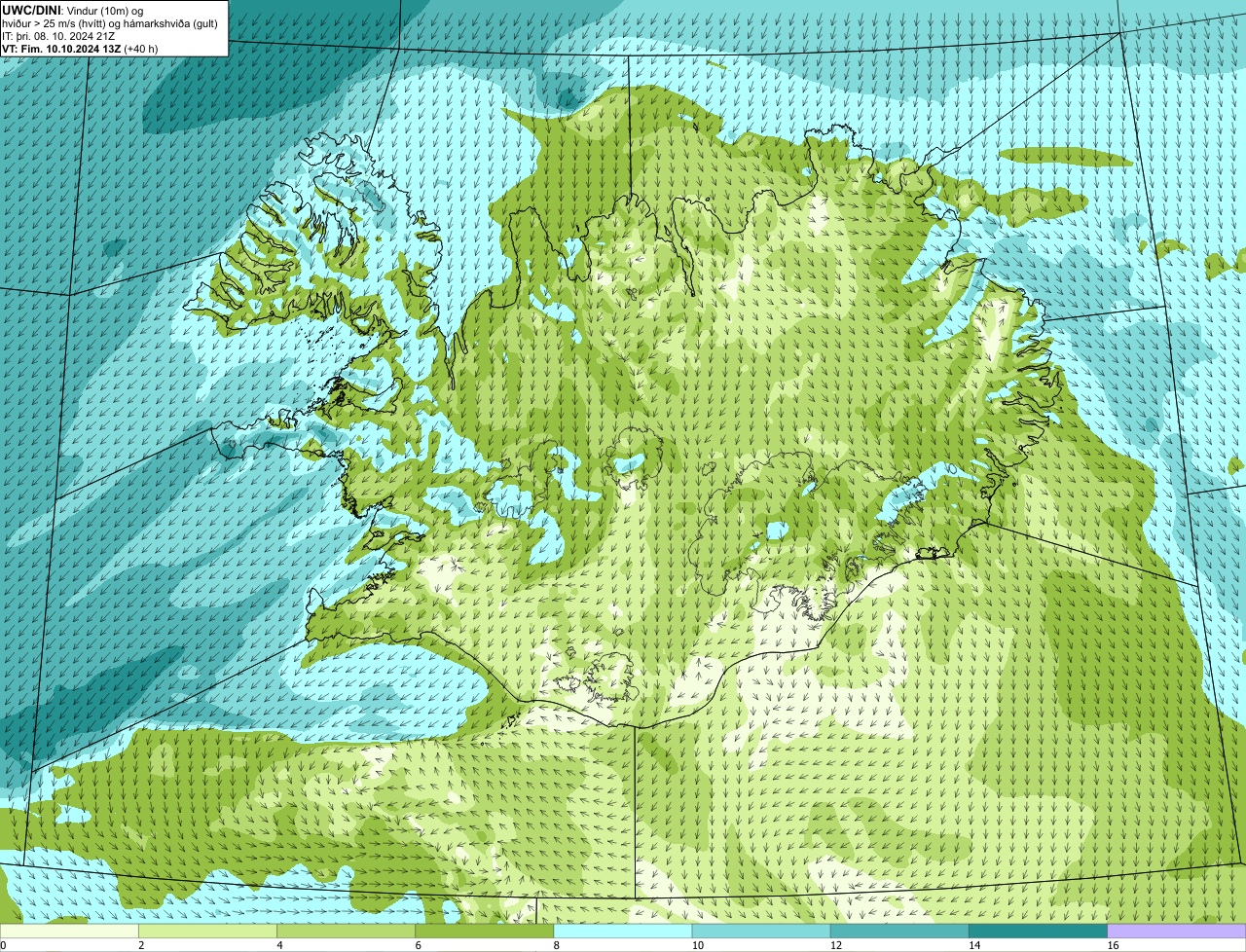Click the '4' legend scale label
The image size is (1246, 952).
coord(279,945)
